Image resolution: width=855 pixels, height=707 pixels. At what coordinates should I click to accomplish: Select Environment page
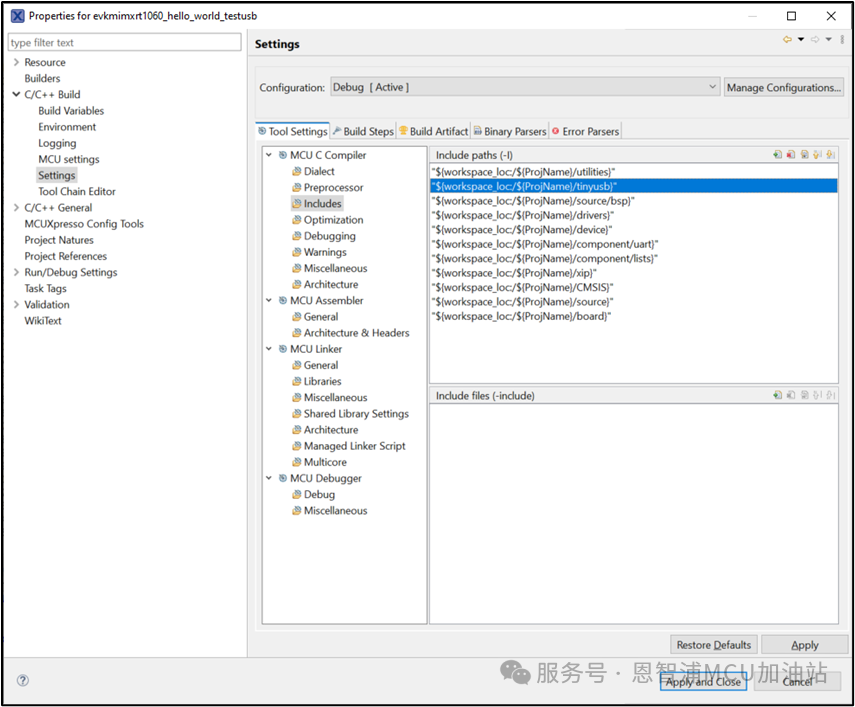pos(67,127)
